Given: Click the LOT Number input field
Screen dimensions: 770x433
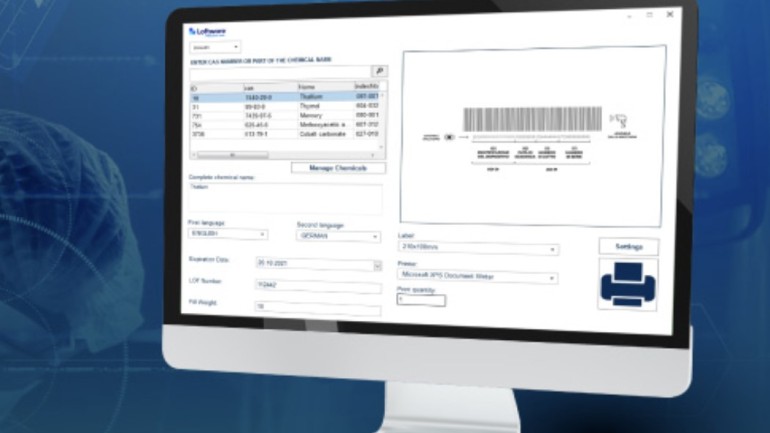Looking at the screenshot, I should pos(318,285).
